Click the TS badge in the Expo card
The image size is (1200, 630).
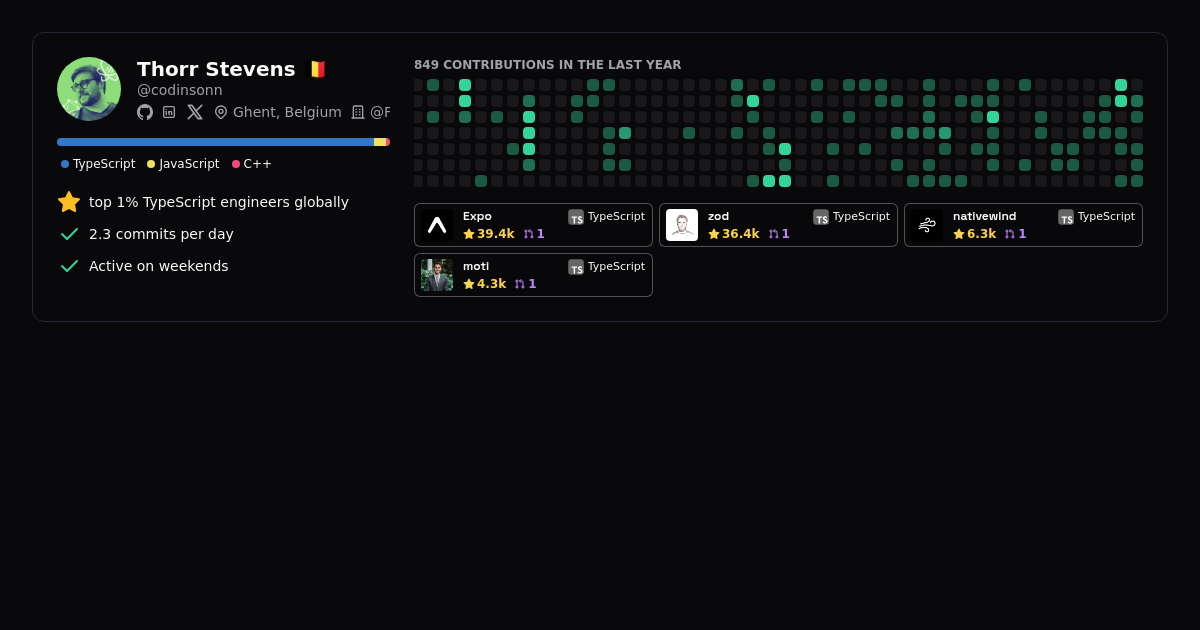pyautogui.click(x=576, y=217)
